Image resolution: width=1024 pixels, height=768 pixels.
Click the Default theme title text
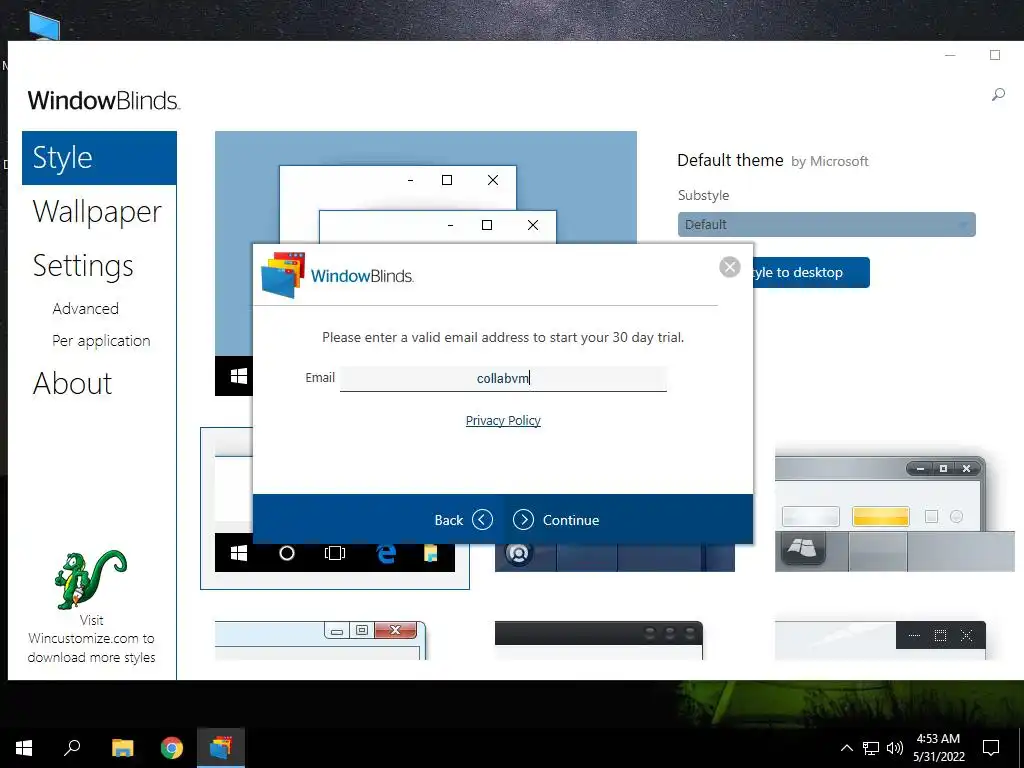click(730, 161)
